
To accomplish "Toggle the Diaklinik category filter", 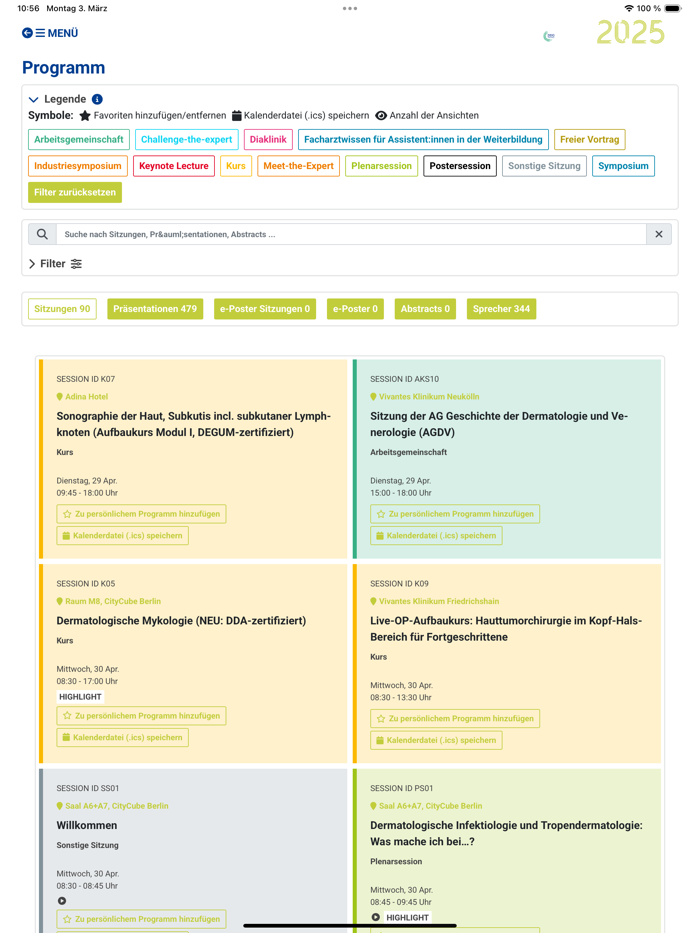I will click(x=268, y=139).
